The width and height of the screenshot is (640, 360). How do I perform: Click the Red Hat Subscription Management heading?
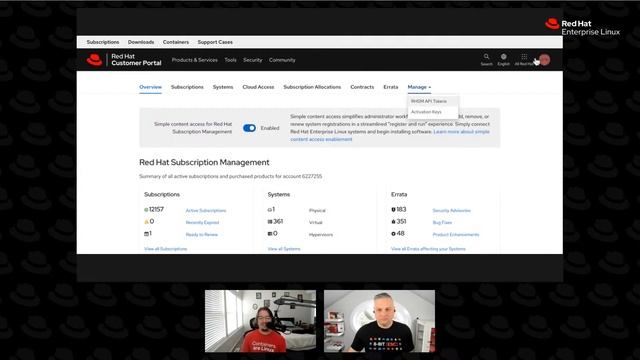204,162
